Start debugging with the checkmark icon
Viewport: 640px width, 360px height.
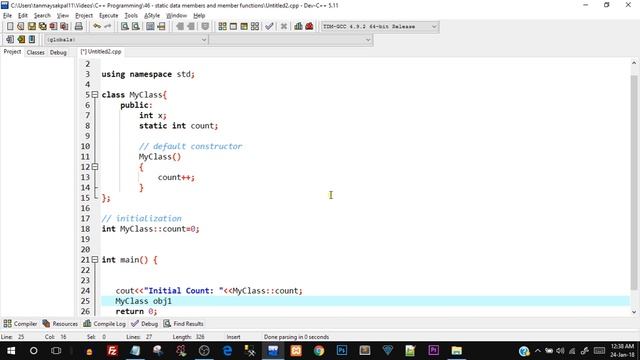point(269,27)
